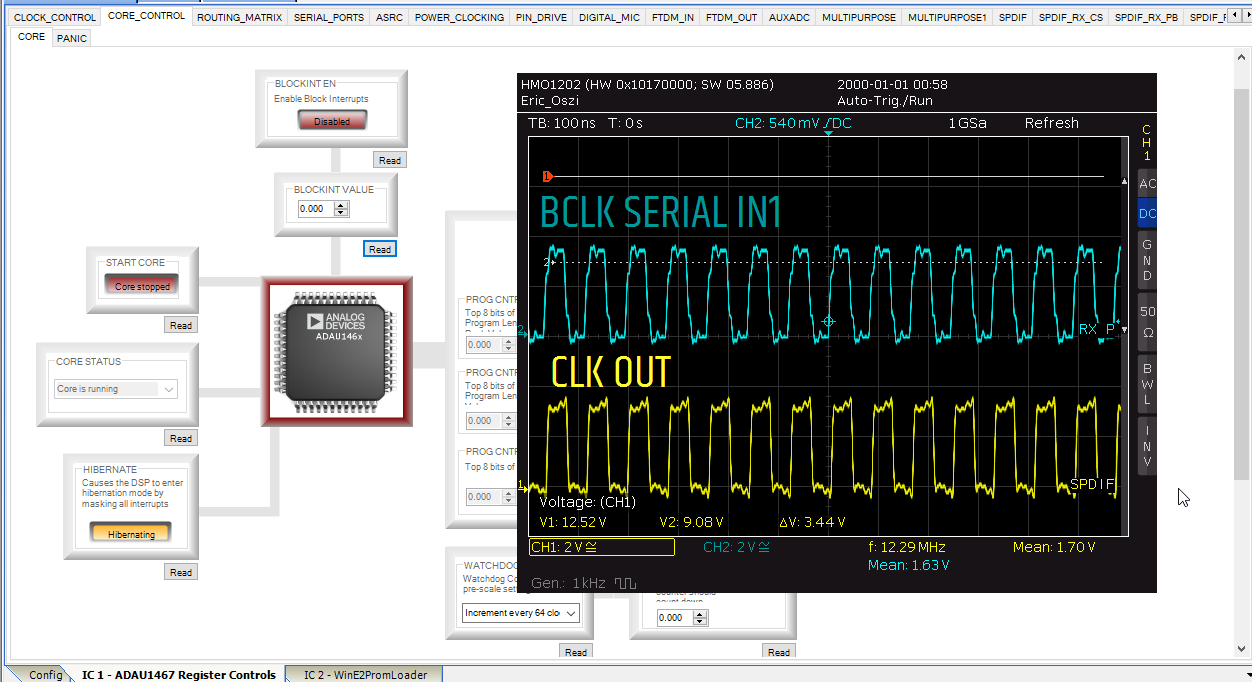The height and width of the screenshot is (682, 1252).
Task: Switch to the MULTIPURPOSE tab
Action: pyautogui.click(x=859, y=17)
